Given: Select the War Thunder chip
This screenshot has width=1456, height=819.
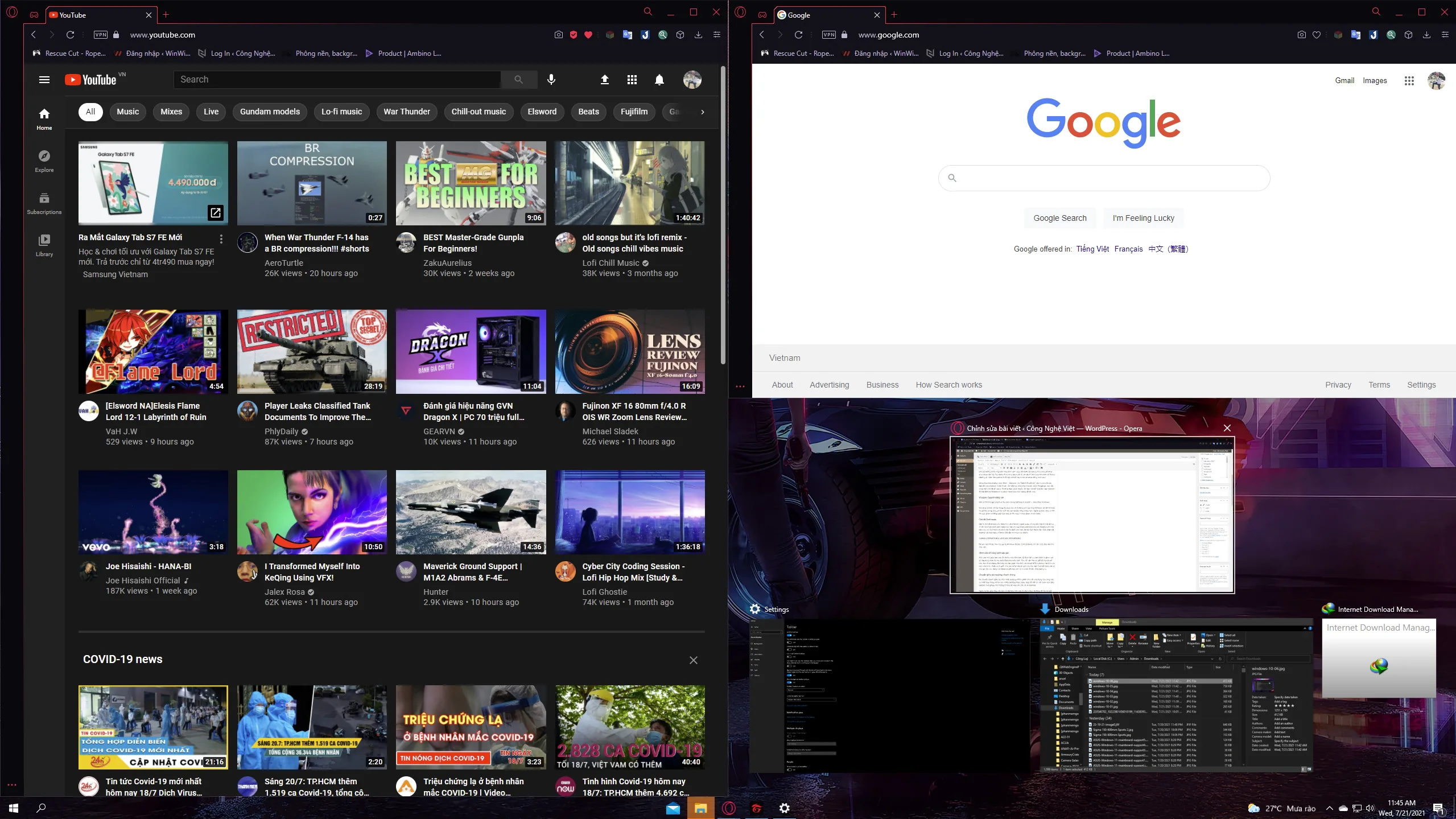Looking at the screenshot, I should (407, 112).
